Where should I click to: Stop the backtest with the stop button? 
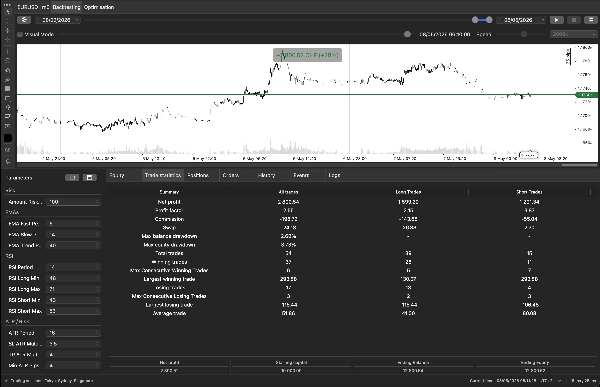[574, 20]
